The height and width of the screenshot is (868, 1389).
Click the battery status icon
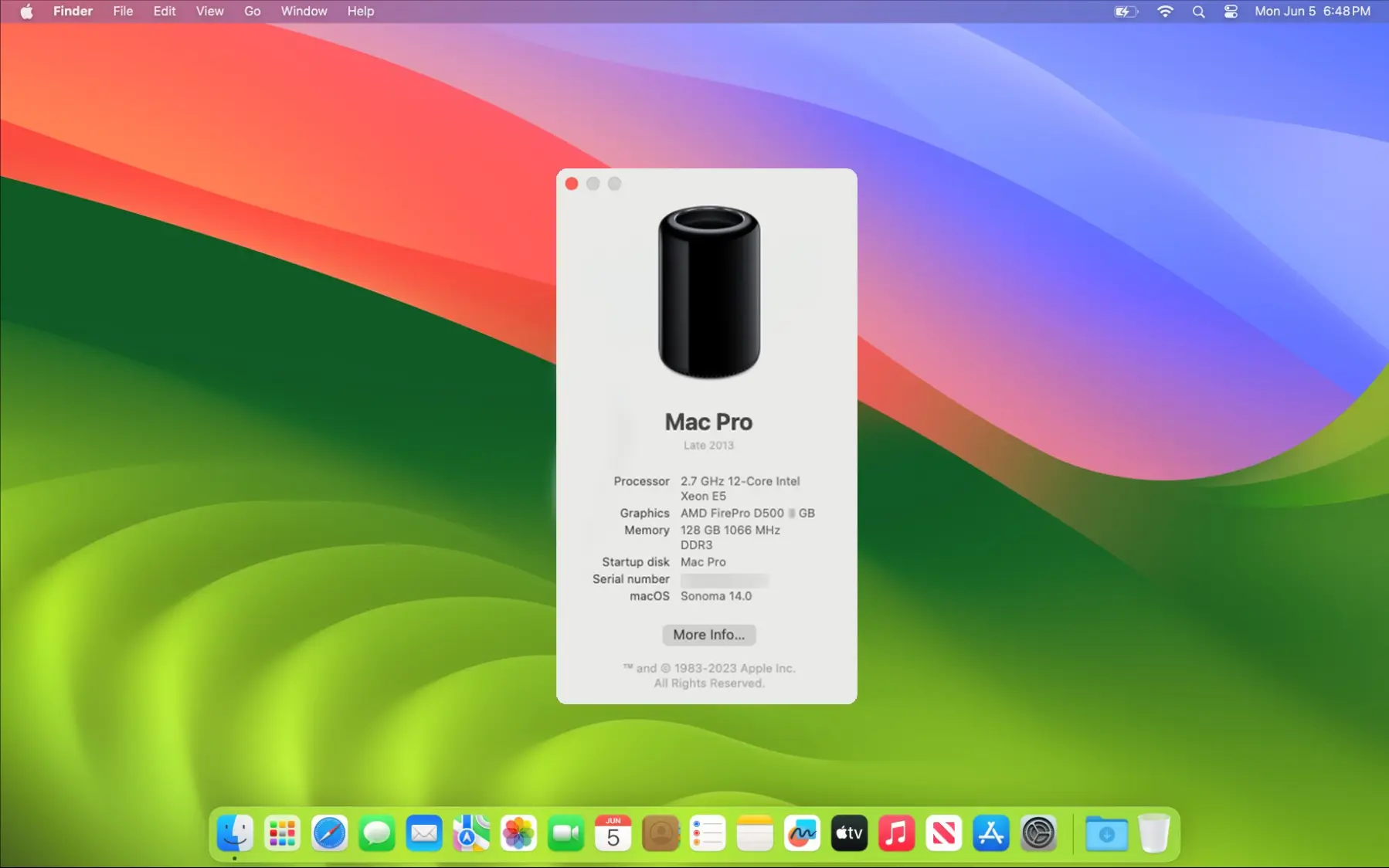1126,12
